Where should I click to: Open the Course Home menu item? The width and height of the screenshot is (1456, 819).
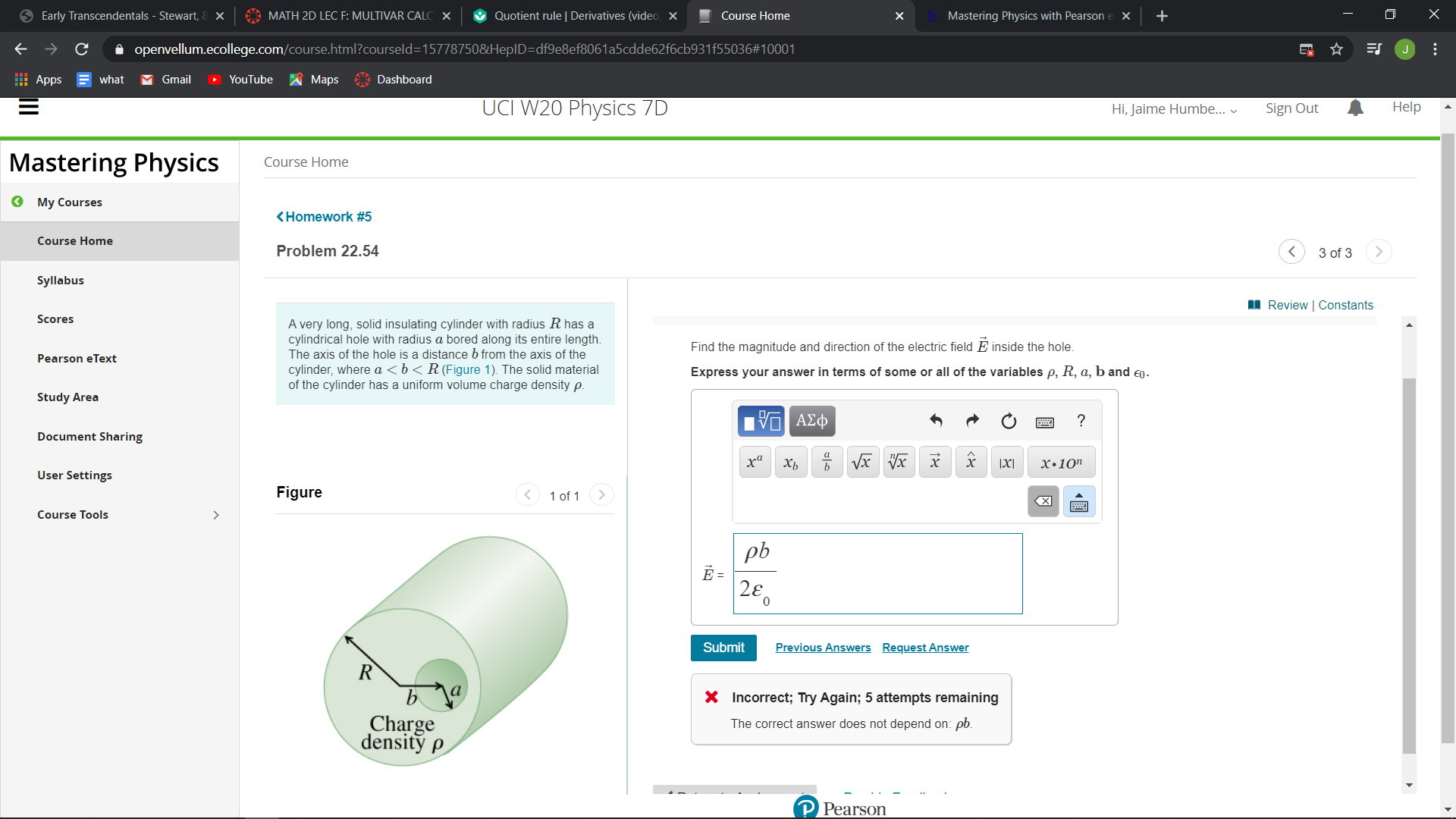coord(74,240)
